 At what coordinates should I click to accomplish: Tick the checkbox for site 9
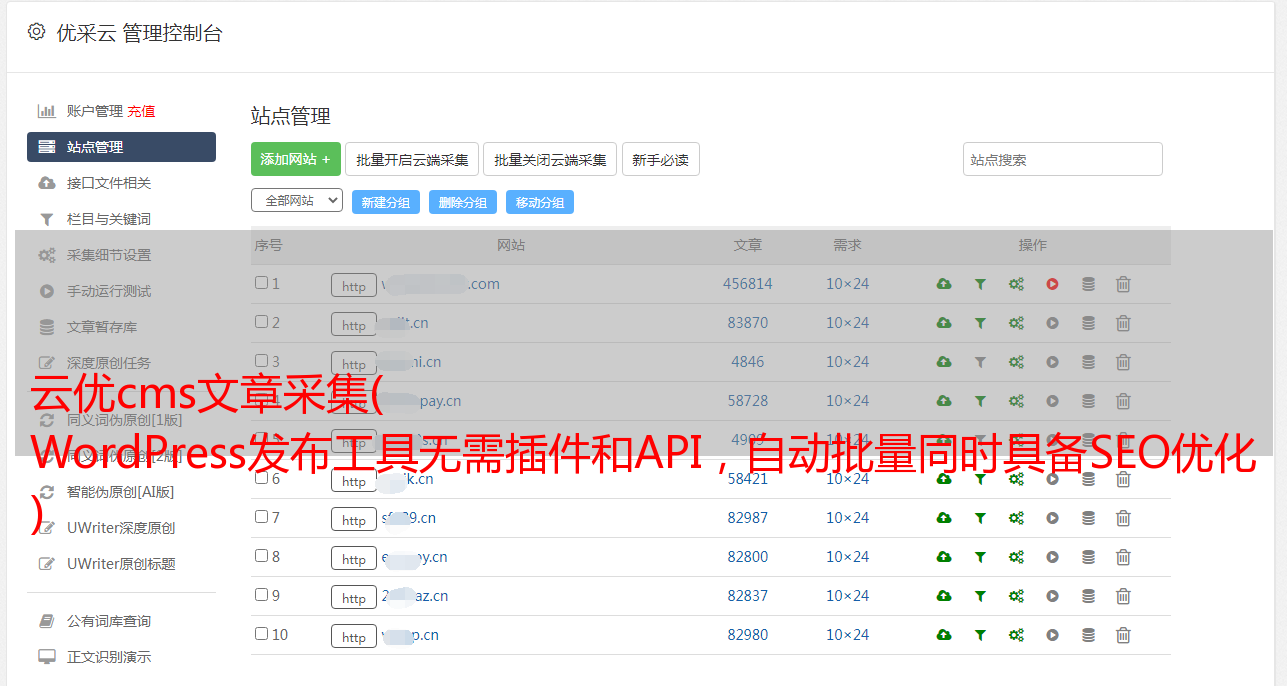261,595
